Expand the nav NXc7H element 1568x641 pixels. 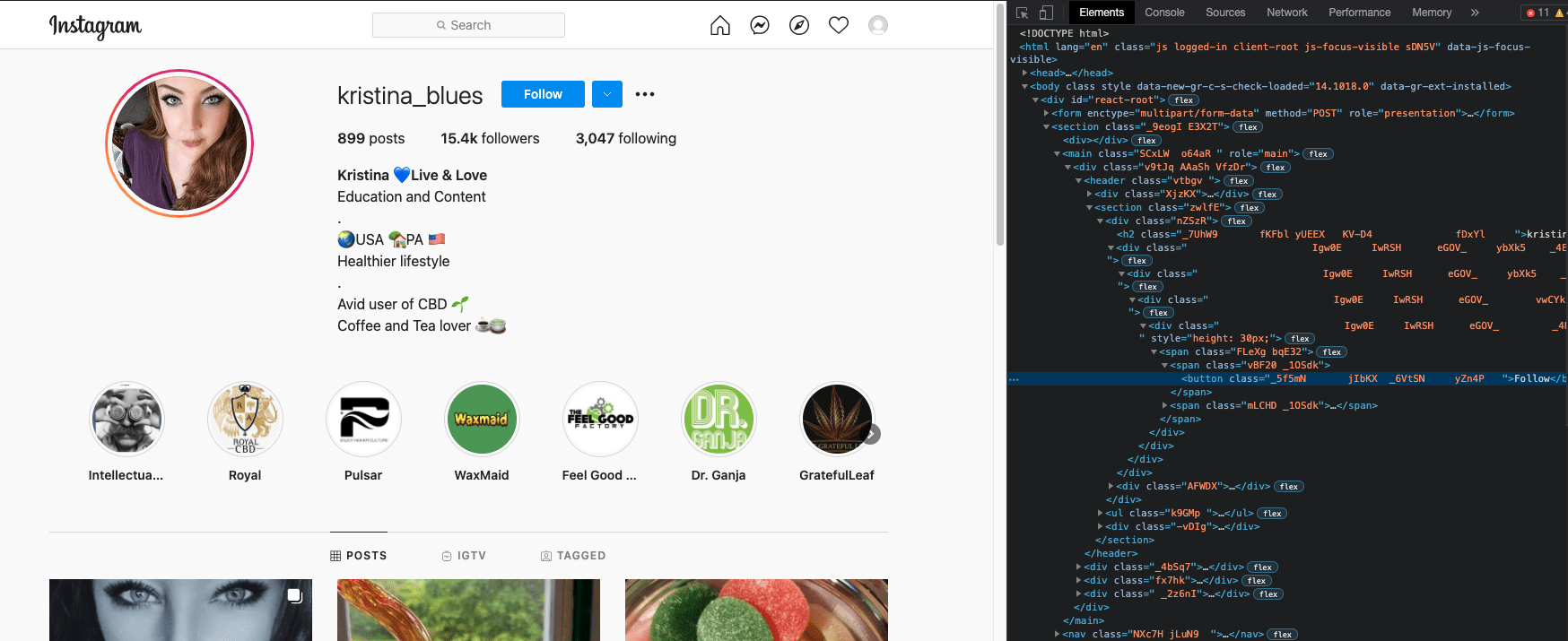pos(1057,635)
